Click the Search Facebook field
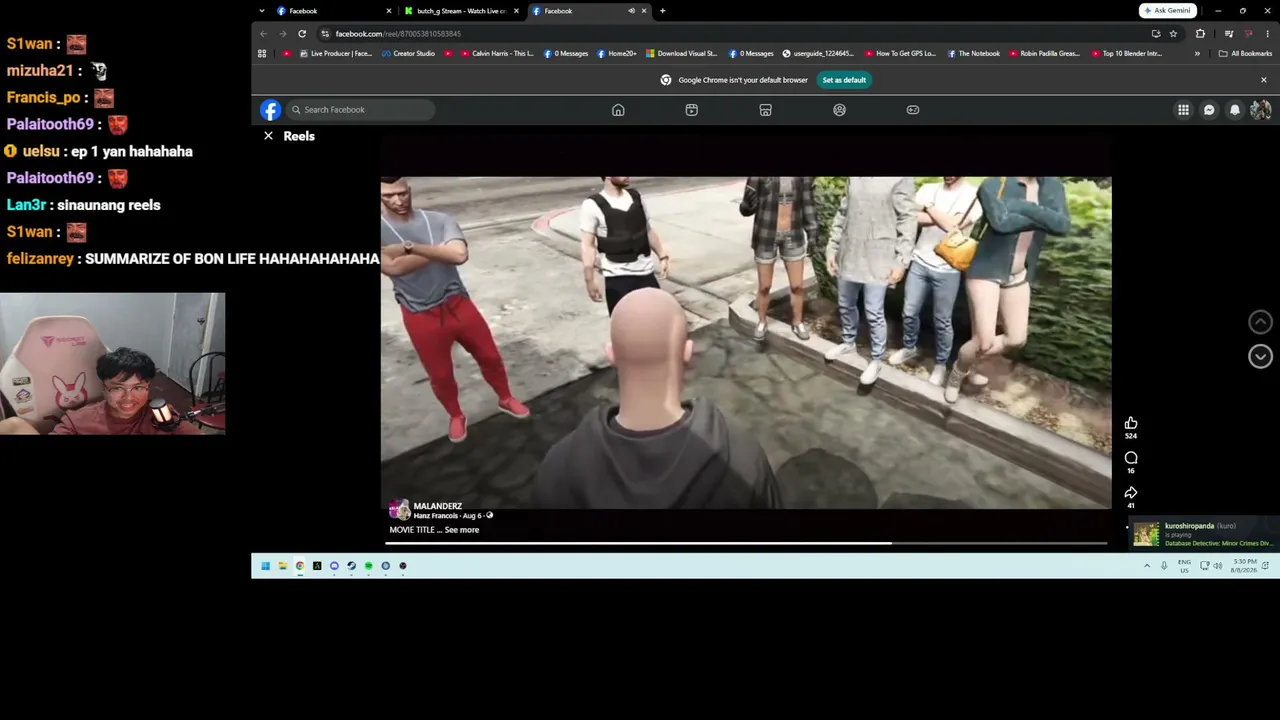This screenshot has height=720, width=1280. (361, 110)
